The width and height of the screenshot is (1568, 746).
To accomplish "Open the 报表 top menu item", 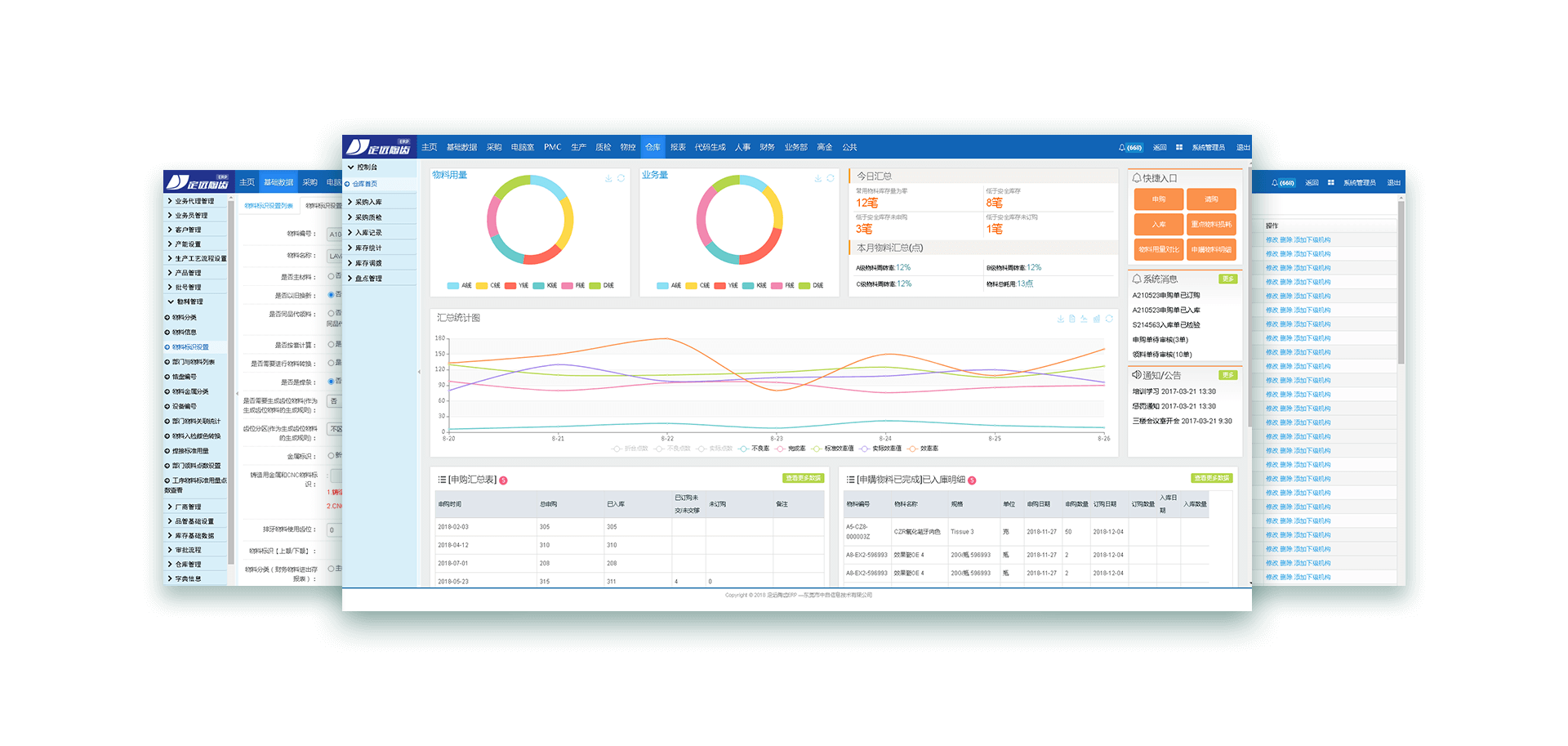I will [678, 148].
